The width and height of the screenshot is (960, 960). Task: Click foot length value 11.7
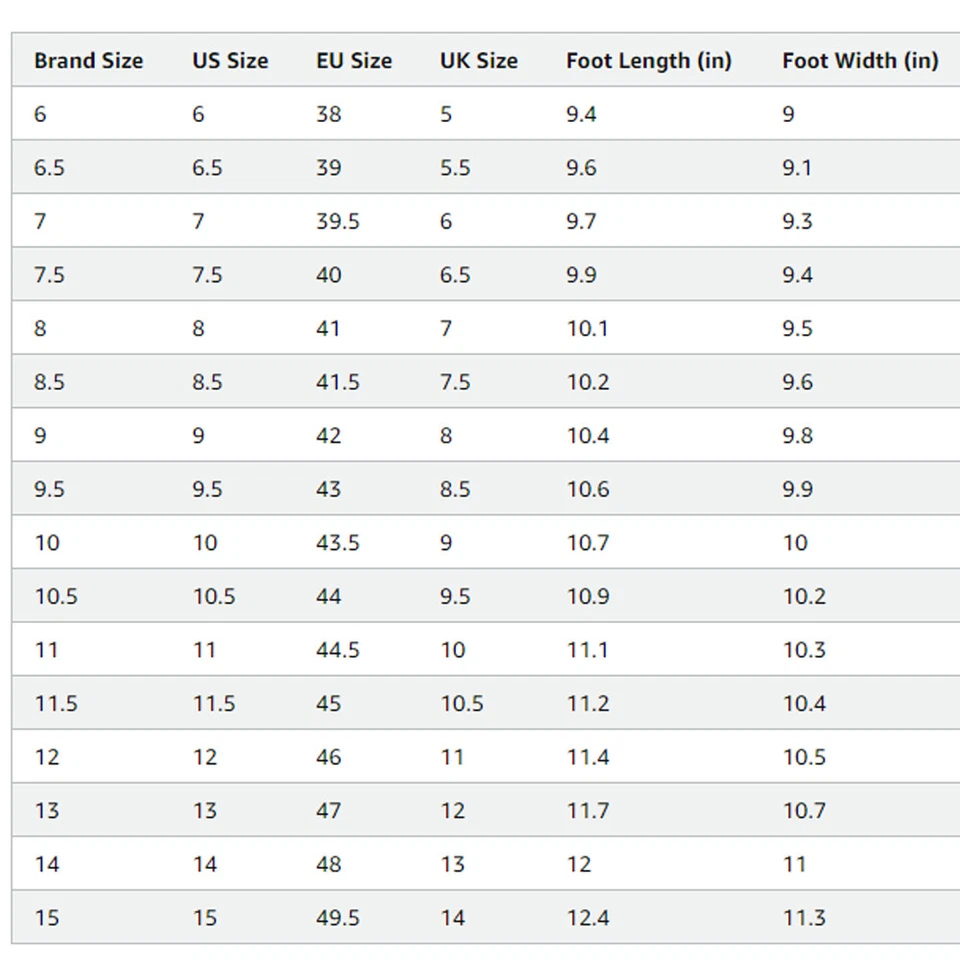tap(587, 811)
